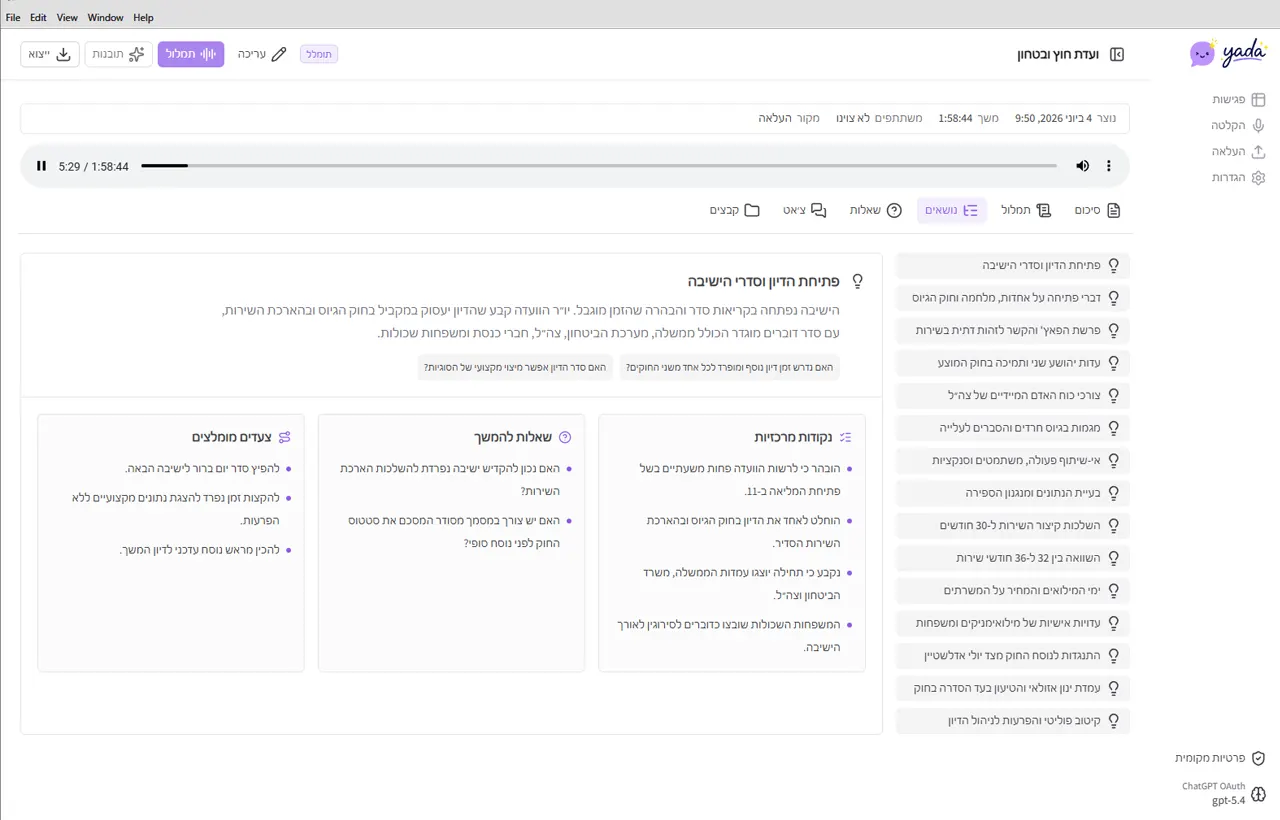Collapse the sidebar with panel icon
This screenshot has width=1280, height=820.
click(x=1117, y=54)
